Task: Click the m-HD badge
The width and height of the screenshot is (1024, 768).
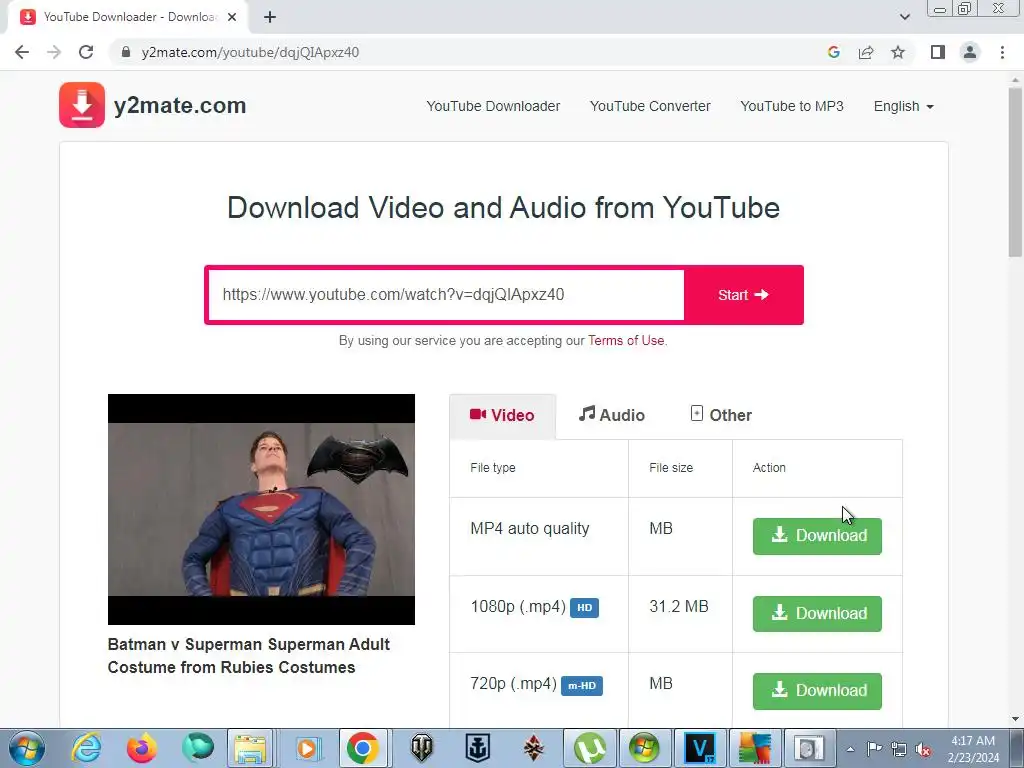Action: click(582, 686)
